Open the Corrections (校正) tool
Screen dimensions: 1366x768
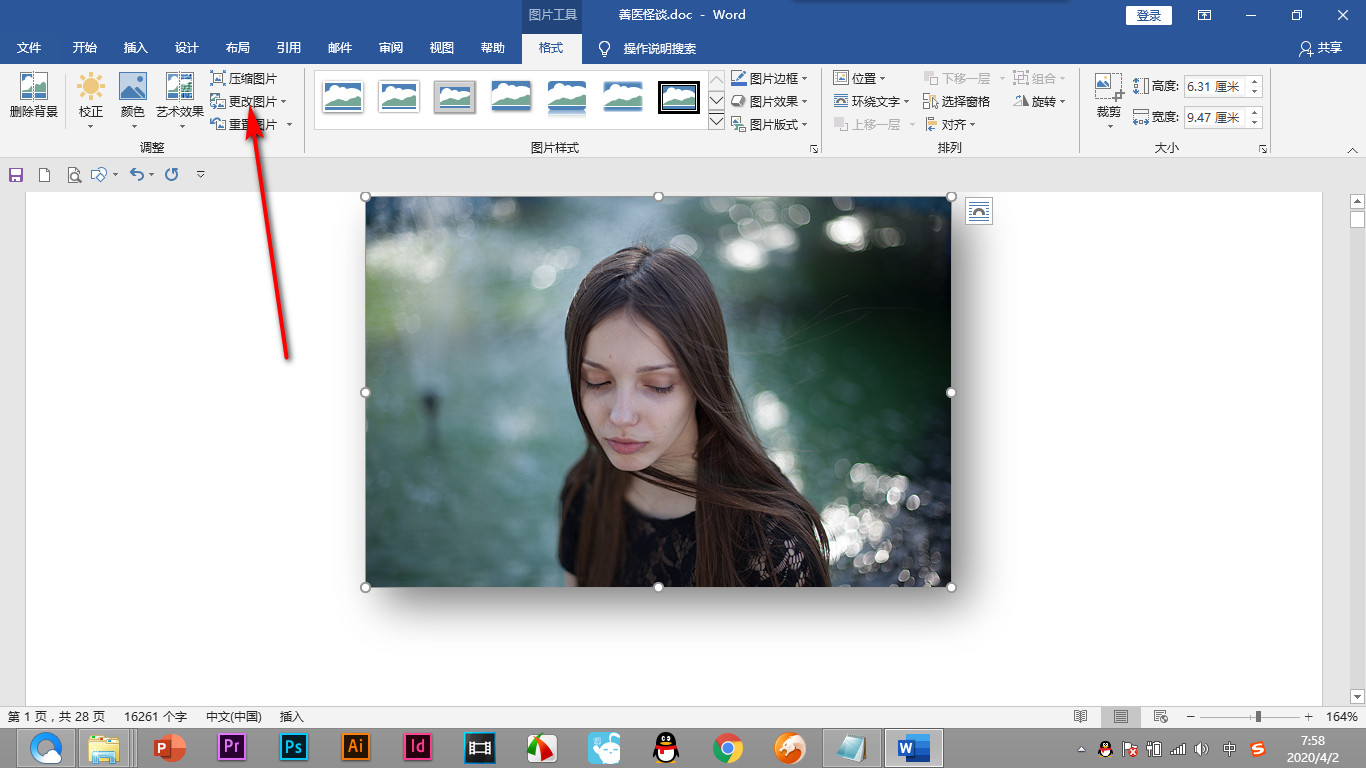pos(91,88)
